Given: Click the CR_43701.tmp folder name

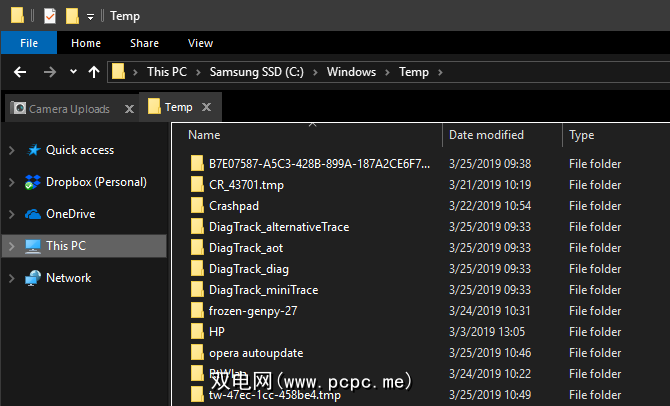Looking at the screenshot, I should [246, 185].
